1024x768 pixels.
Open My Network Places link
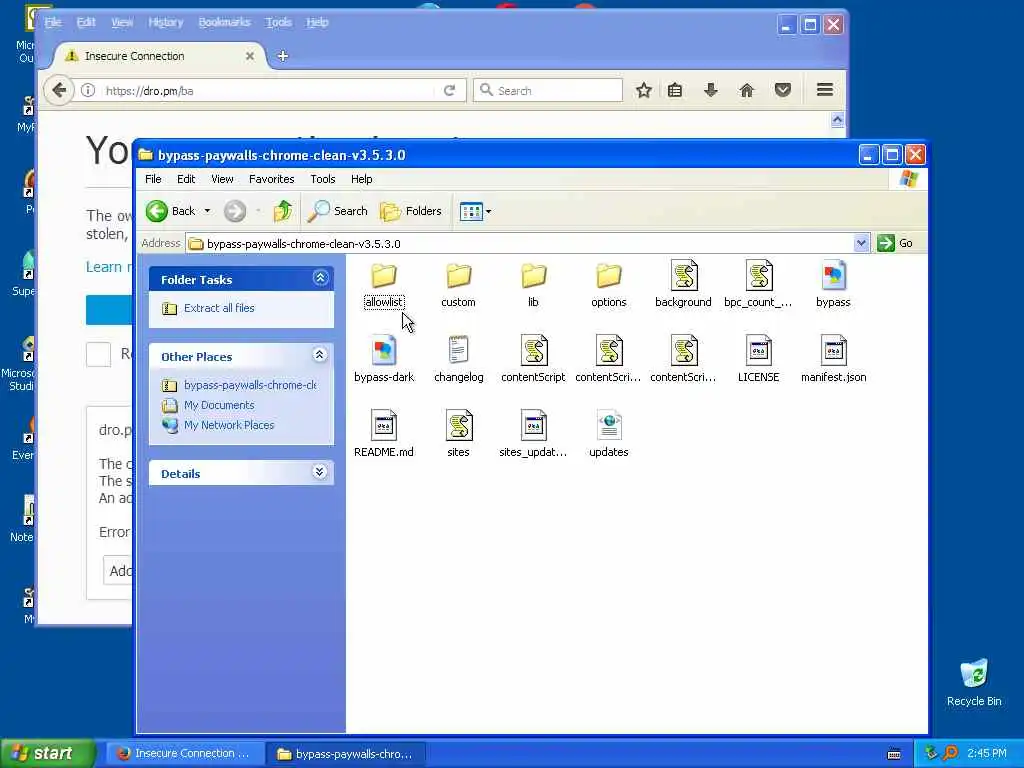click(x=229, y=425)
